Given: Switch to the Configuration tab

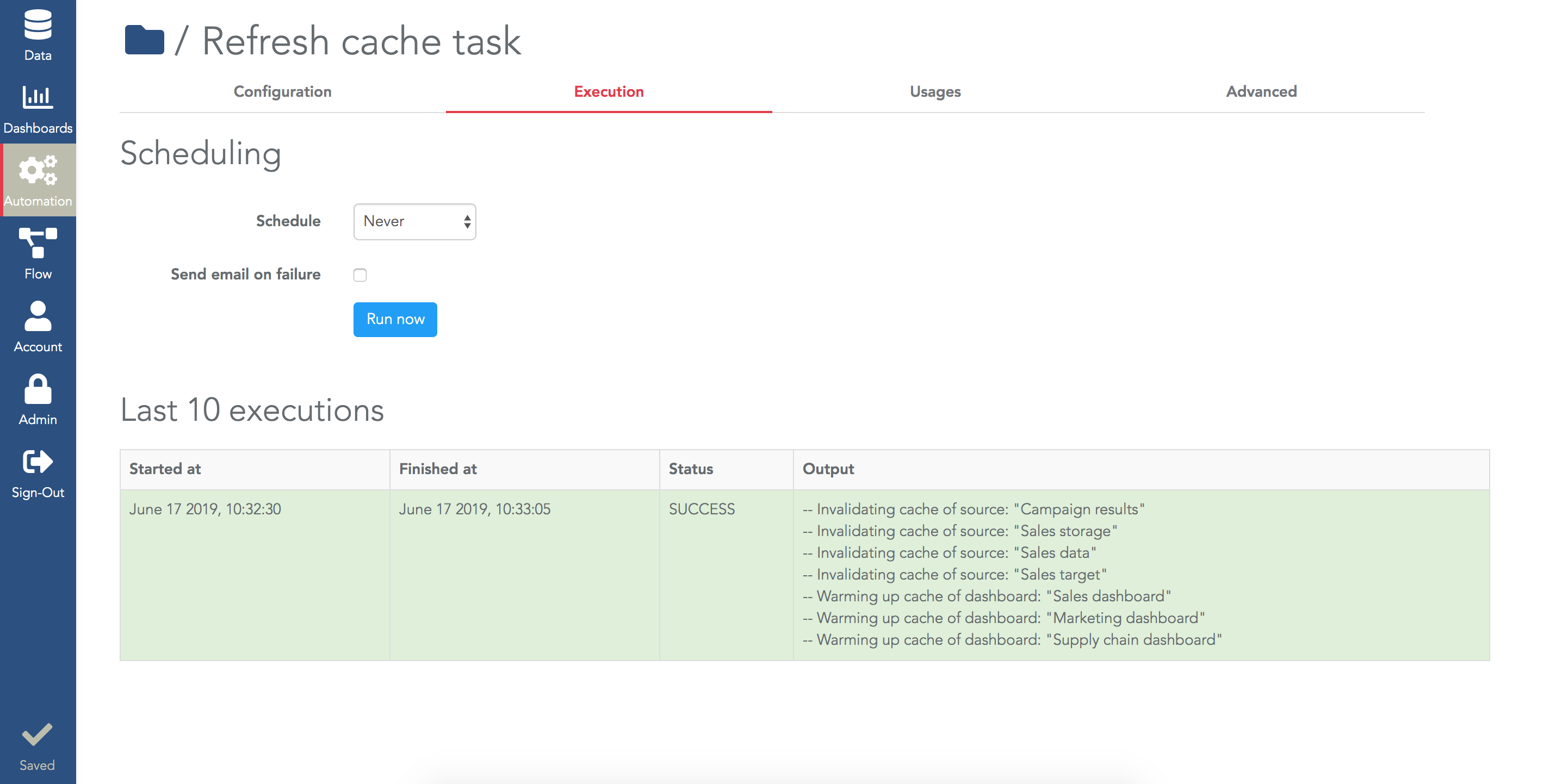Looking at the screenshot, I should [283, 91].
